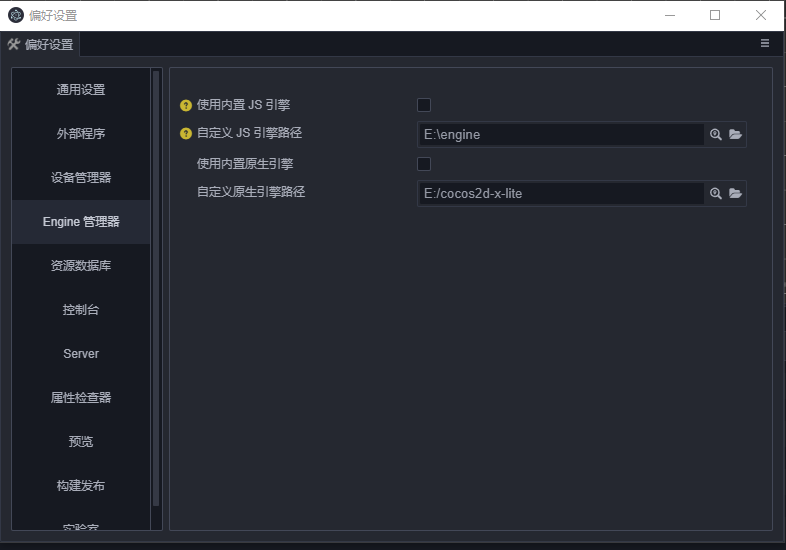Click magnifier icon beside cocos2d-x-lite path
Screen dimensions: 786x550
pyautogui.click(x=716, y=194)
